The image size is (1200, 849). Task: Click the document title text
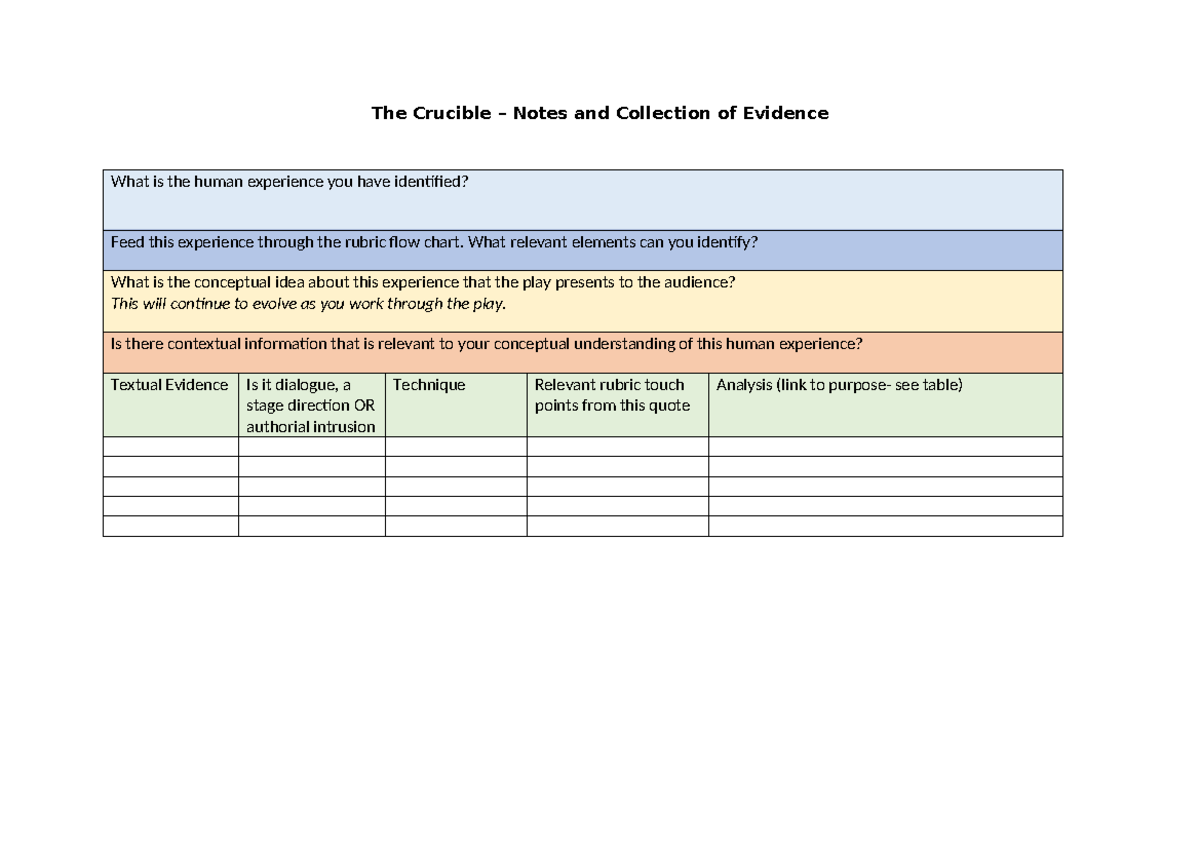point(599,113)
